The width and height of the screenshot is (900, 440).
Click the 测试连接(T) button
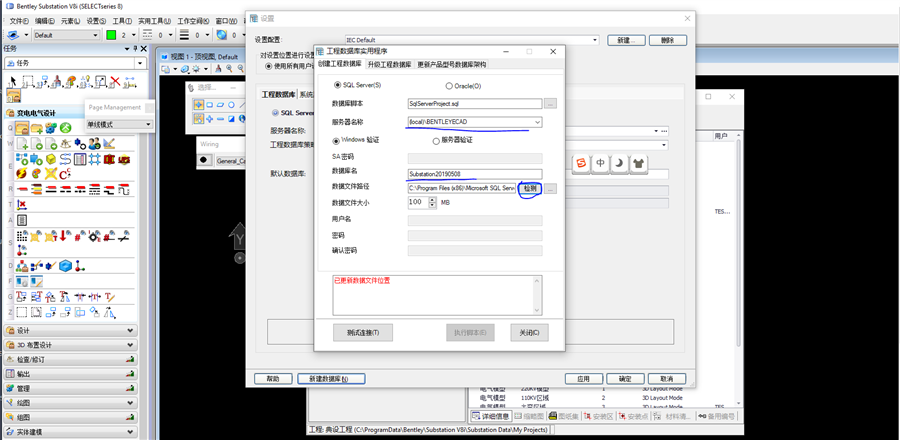coord(363,333)
